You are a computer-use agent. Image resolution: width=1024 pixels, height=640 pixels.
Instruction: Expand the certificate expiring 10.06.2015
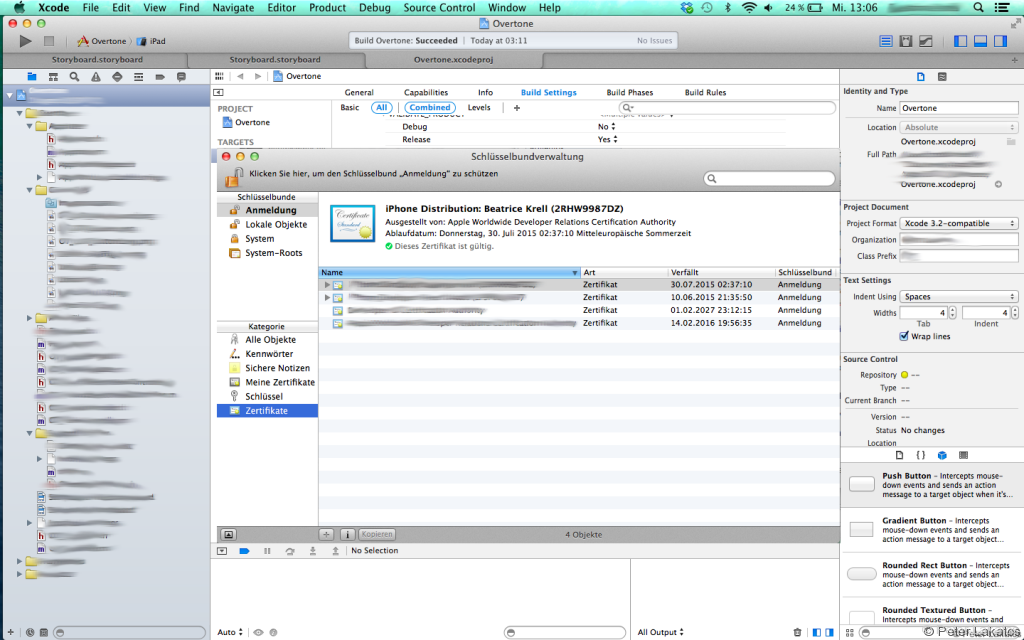pyautogui.click(x=327, y=298)
